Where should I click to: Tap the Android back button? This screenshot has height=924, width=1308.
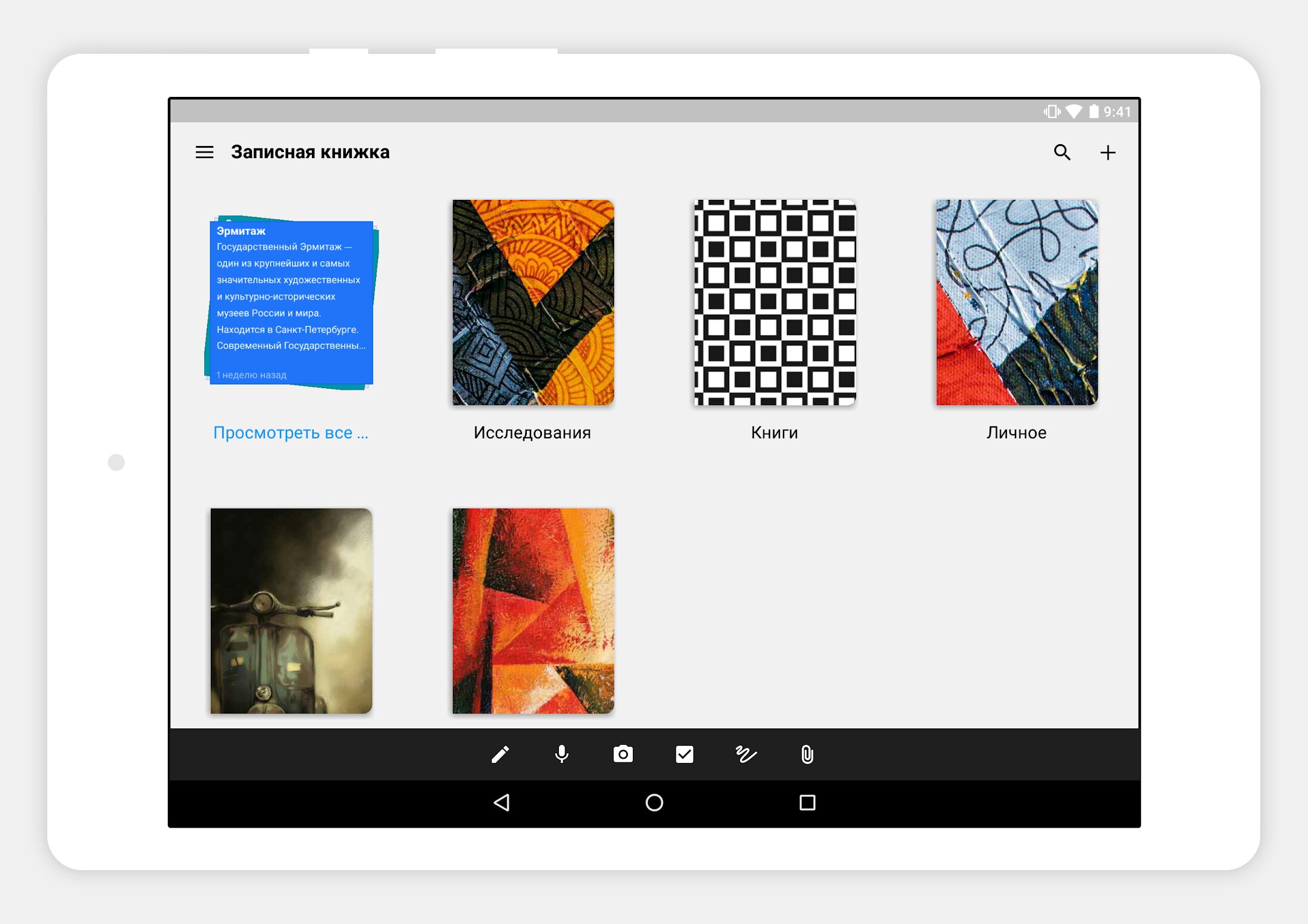coord(501,802)
